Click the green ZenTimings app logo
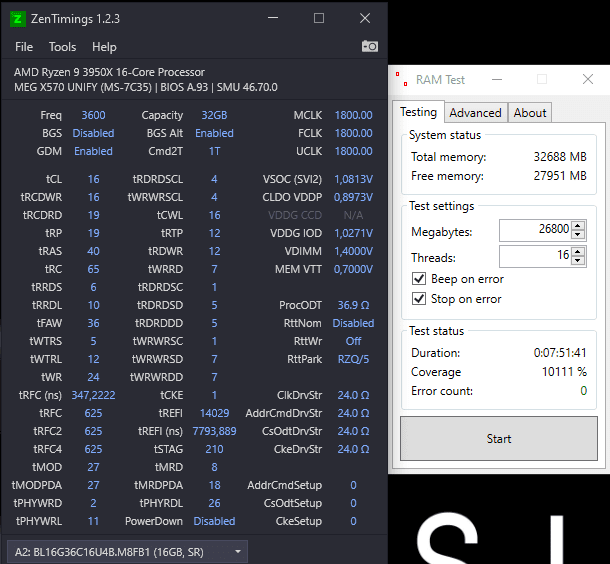Viewport: 610px width, 564px height. pyautogui.click(x=18, y=19)
